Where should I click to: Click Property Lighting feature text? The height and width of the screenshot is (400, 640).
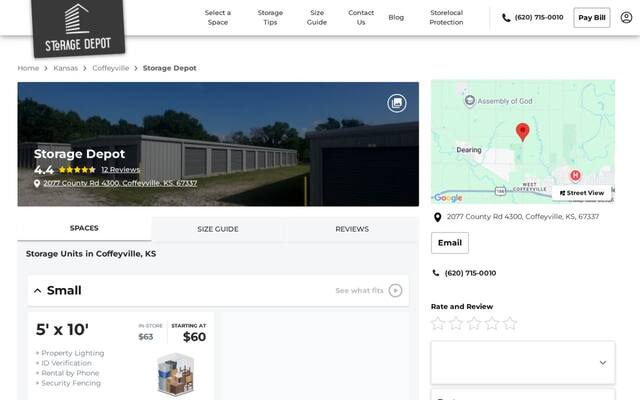coord(73,353)
